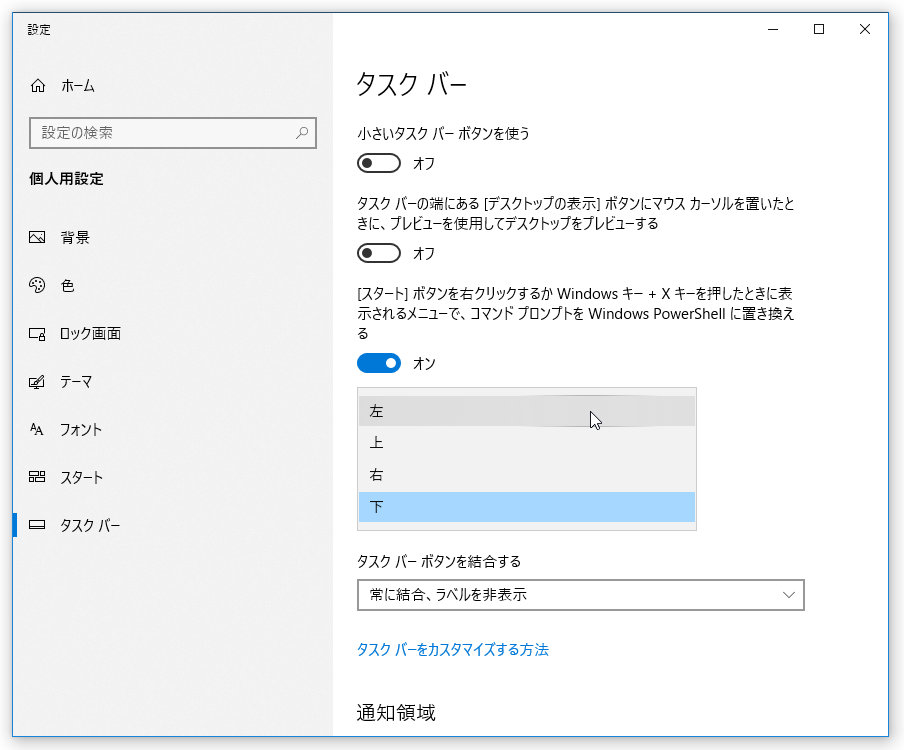
Task: Select the 色 color palette icon
Action: pos(37,285)
